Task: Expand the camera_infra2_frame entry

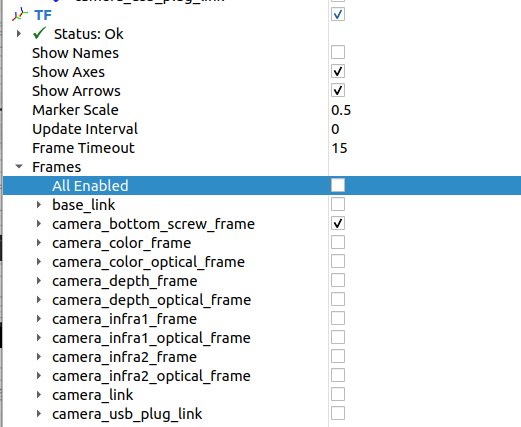Action: pos(39,357)
